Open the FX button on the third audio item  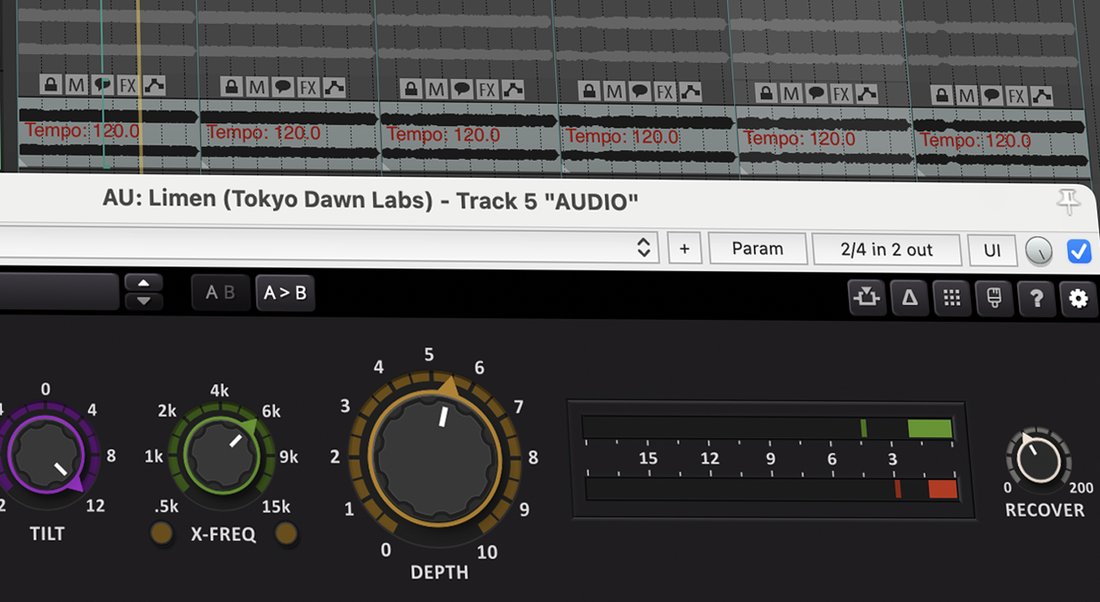pos(488,89)
